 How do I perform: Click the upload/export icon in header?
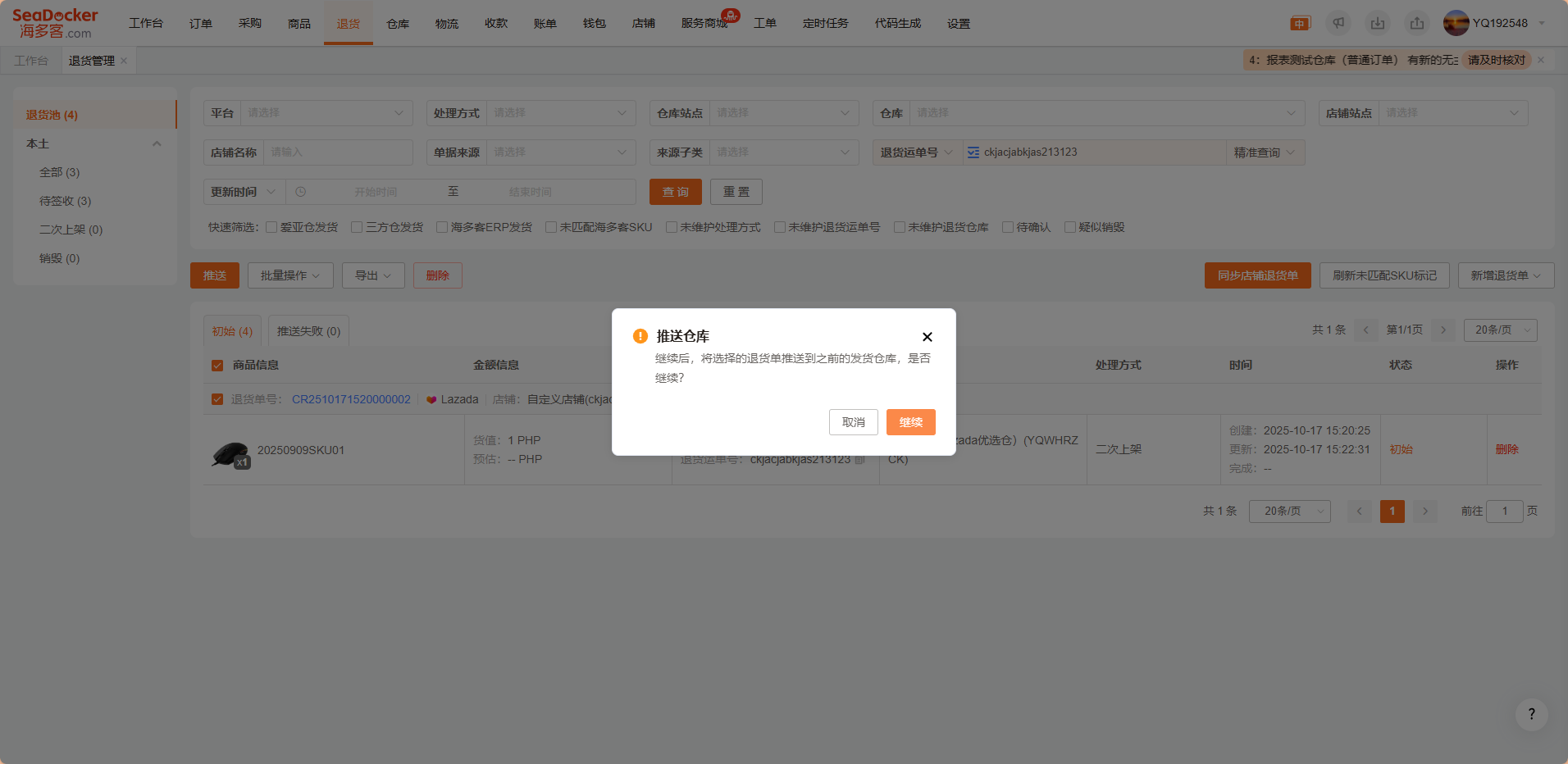(1417, 23)
